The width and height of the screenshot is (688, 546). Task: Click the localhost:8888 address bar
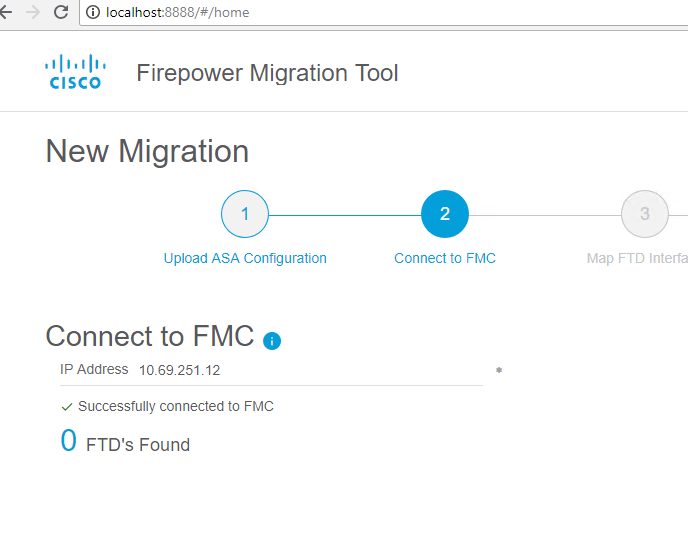pyautogui.click(x=383, y=12)
